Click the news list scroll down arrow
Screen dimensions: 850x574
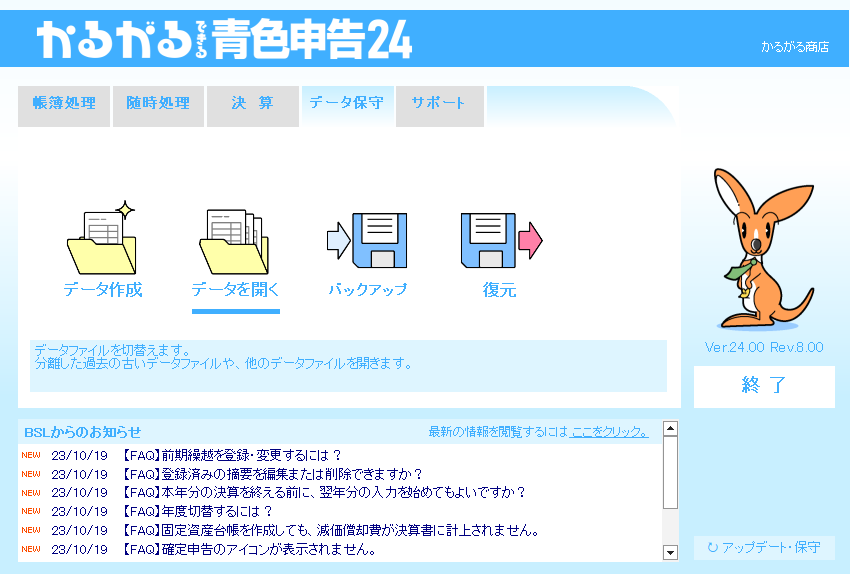tap(671, 552)
